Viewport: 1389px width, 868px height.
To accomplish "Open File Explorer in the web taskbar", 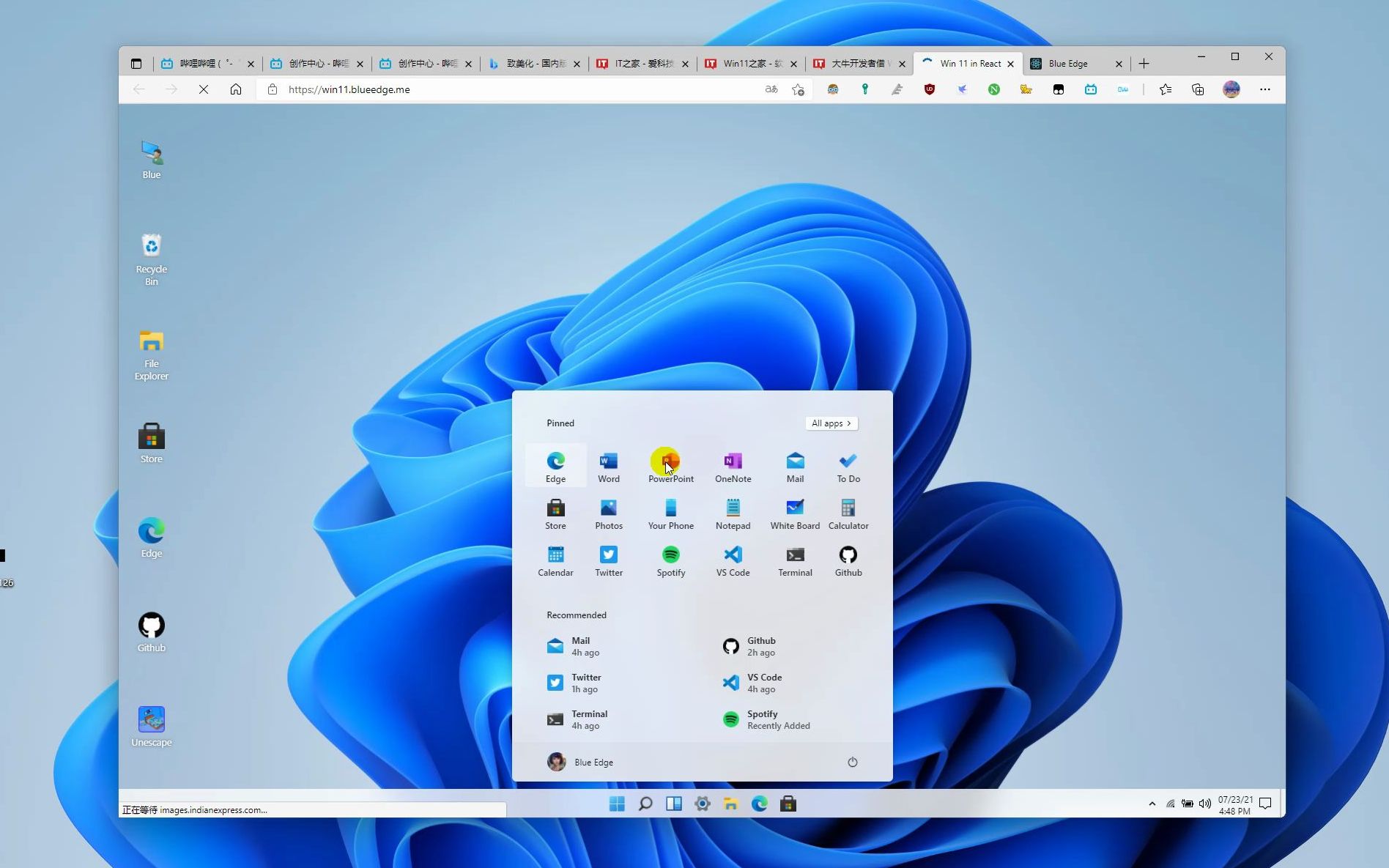I will [x=731, y=804].
